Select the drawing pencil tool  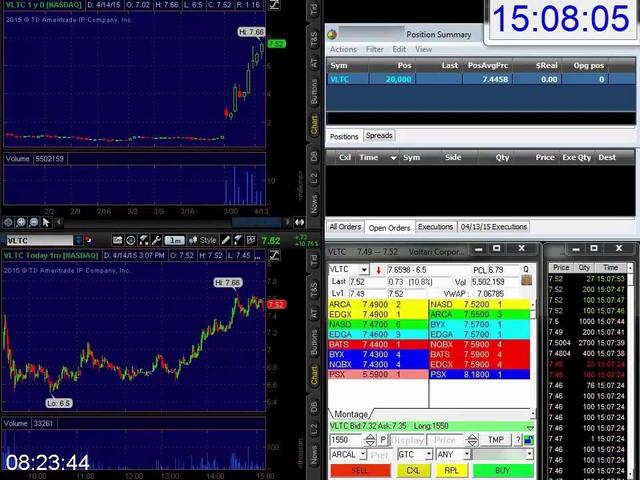pos(225,240)
